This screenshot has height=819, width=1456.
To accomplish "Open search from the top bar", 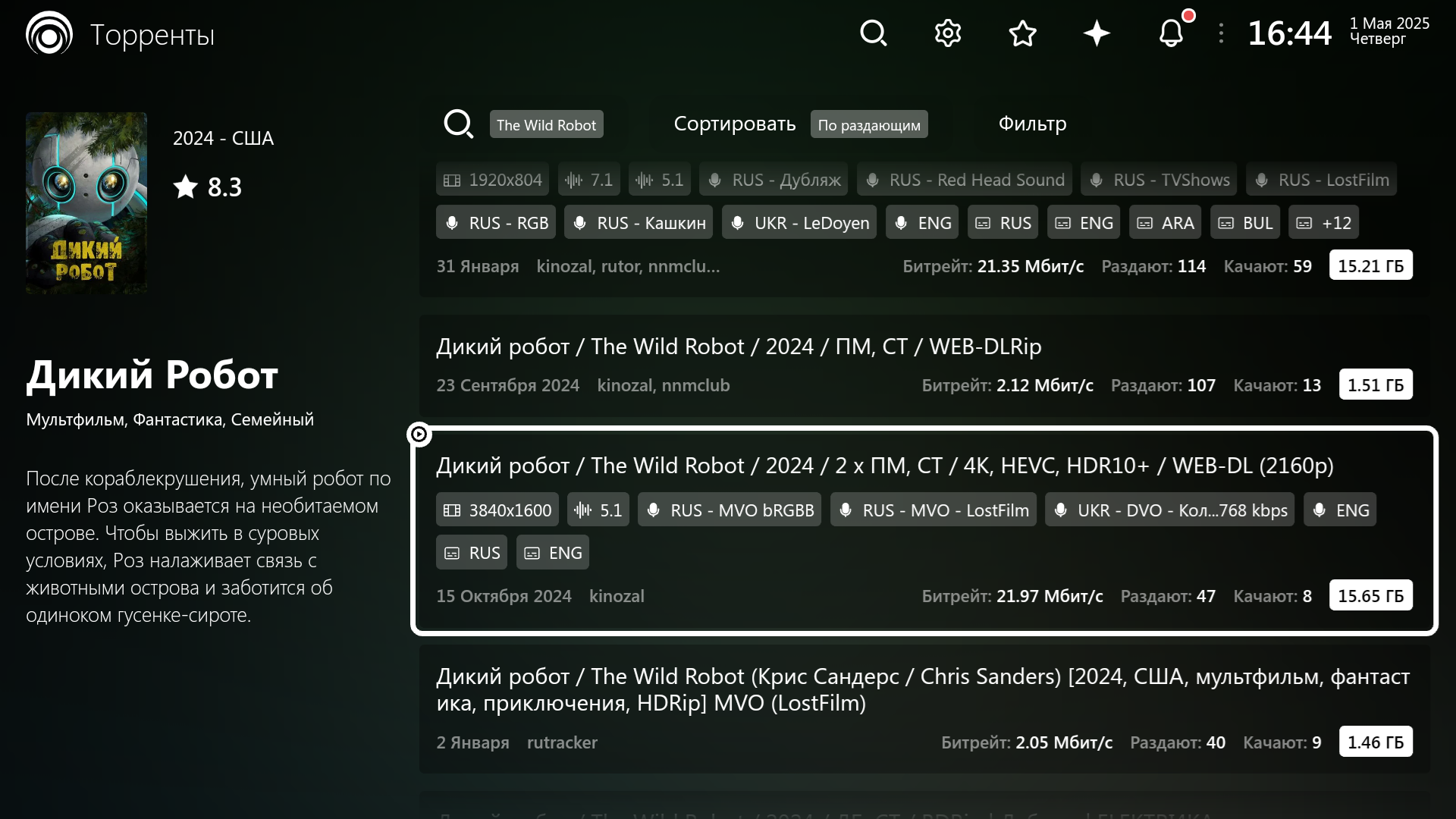I will [x=874, y=33].
